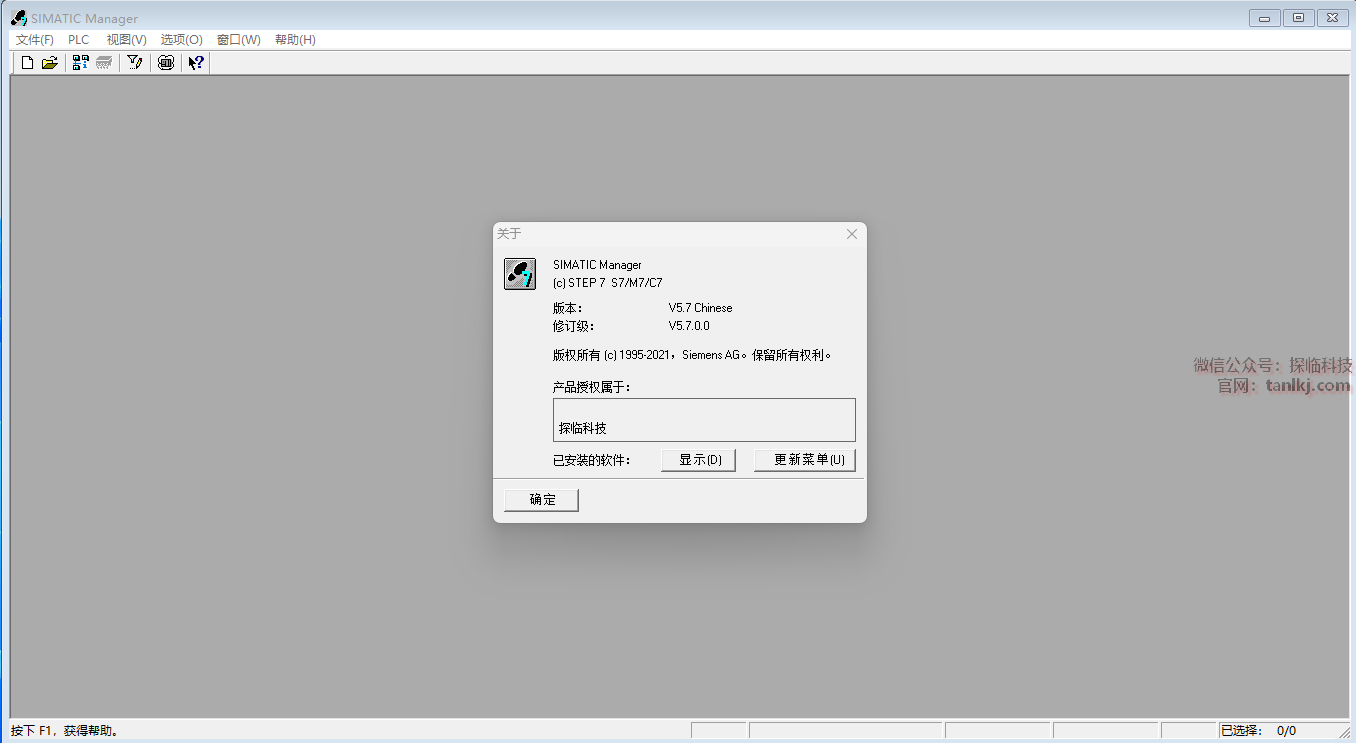1356x743 pixels.
Task: Close the 关于 dialog with its X
Action: [852, 234]
